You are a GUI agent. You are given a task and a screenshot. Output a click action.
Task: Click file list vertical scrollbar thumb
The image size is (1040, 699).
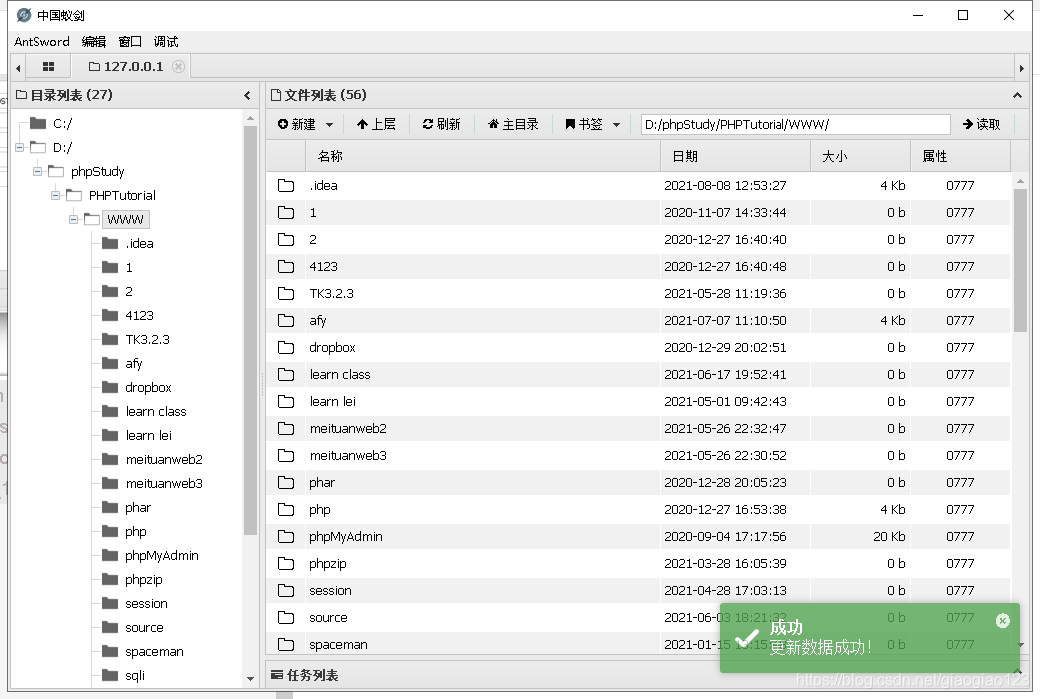point(1020,260)
